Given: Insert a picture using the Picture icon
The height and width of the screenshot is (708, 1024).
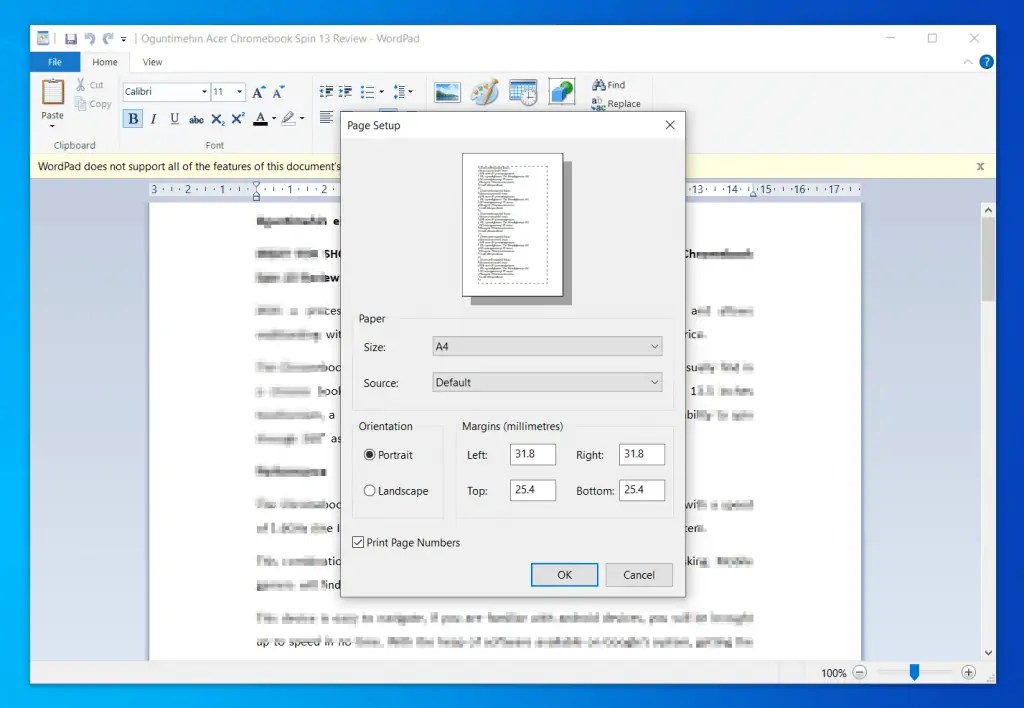Looking at the screenshot, I should coord(446,91).
